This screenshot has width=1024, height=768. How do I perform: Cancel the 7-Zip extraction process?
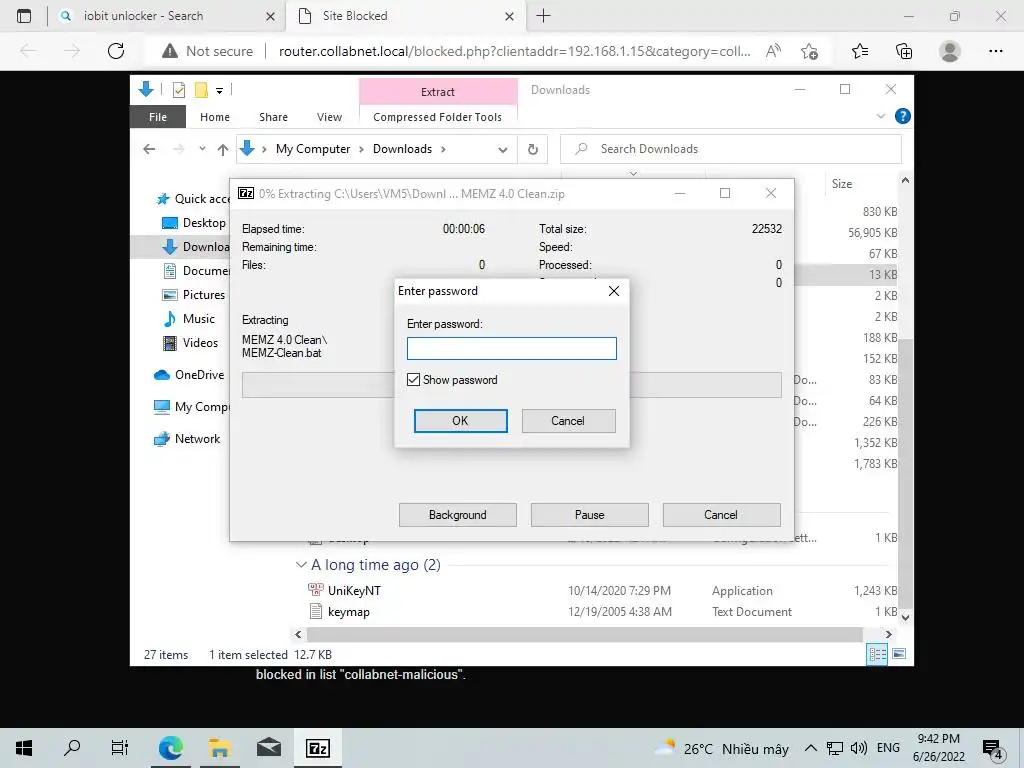[x=721, y=515]
